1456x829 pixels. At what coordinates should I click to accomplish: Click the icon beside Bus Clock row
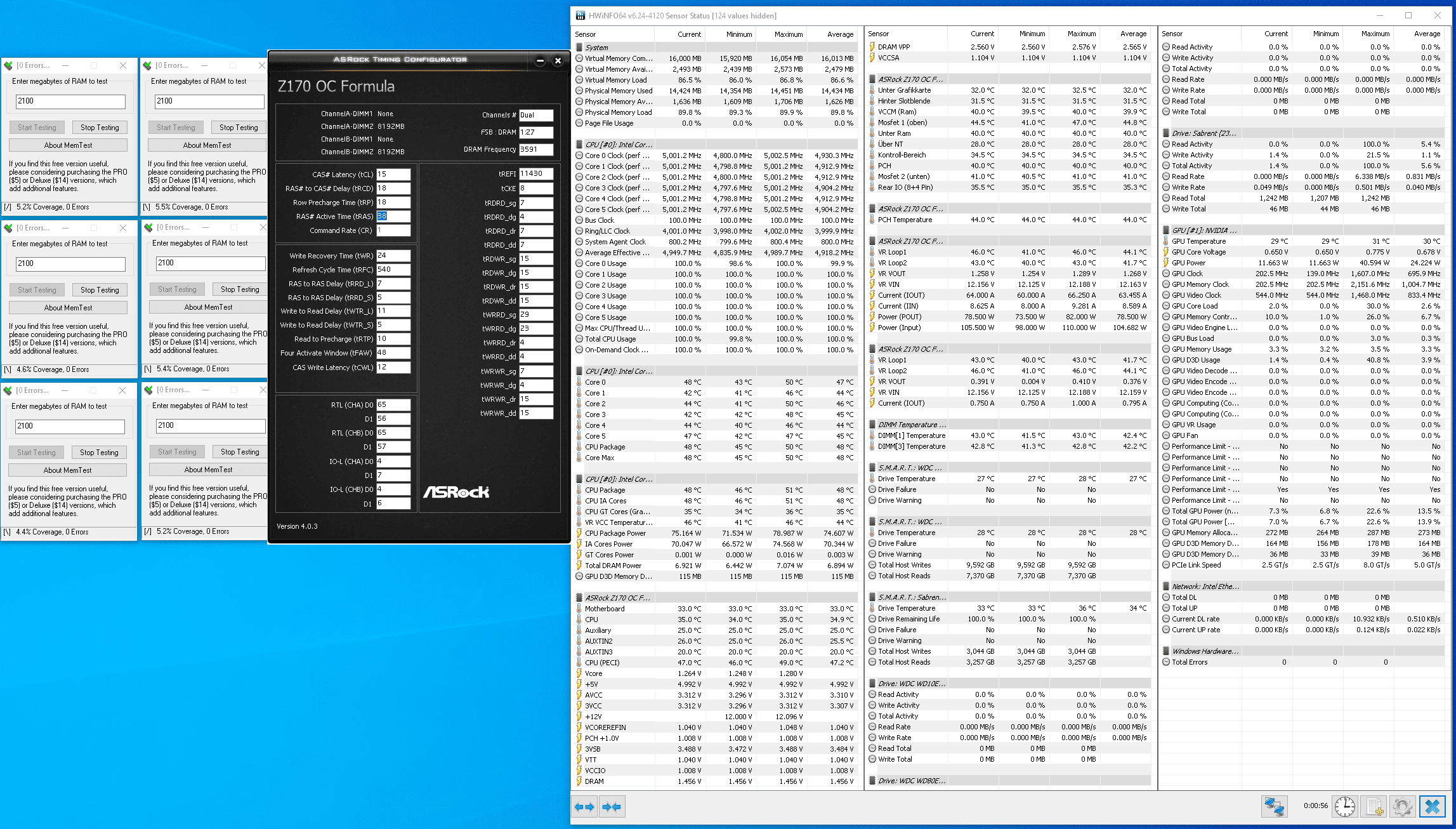579,220
